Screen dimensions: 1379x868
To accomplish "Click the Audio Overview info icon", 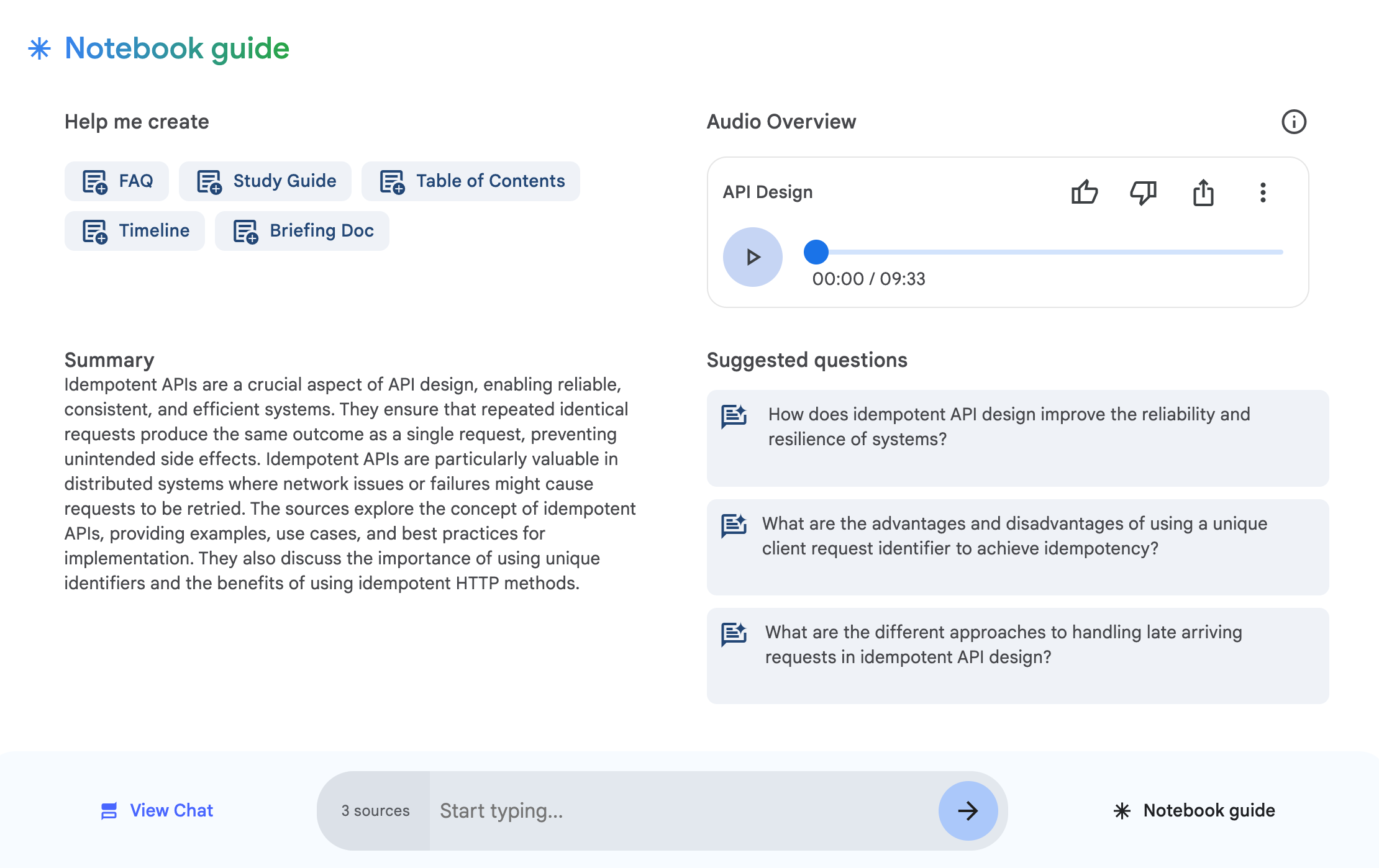I will [x=1294, y=122].
